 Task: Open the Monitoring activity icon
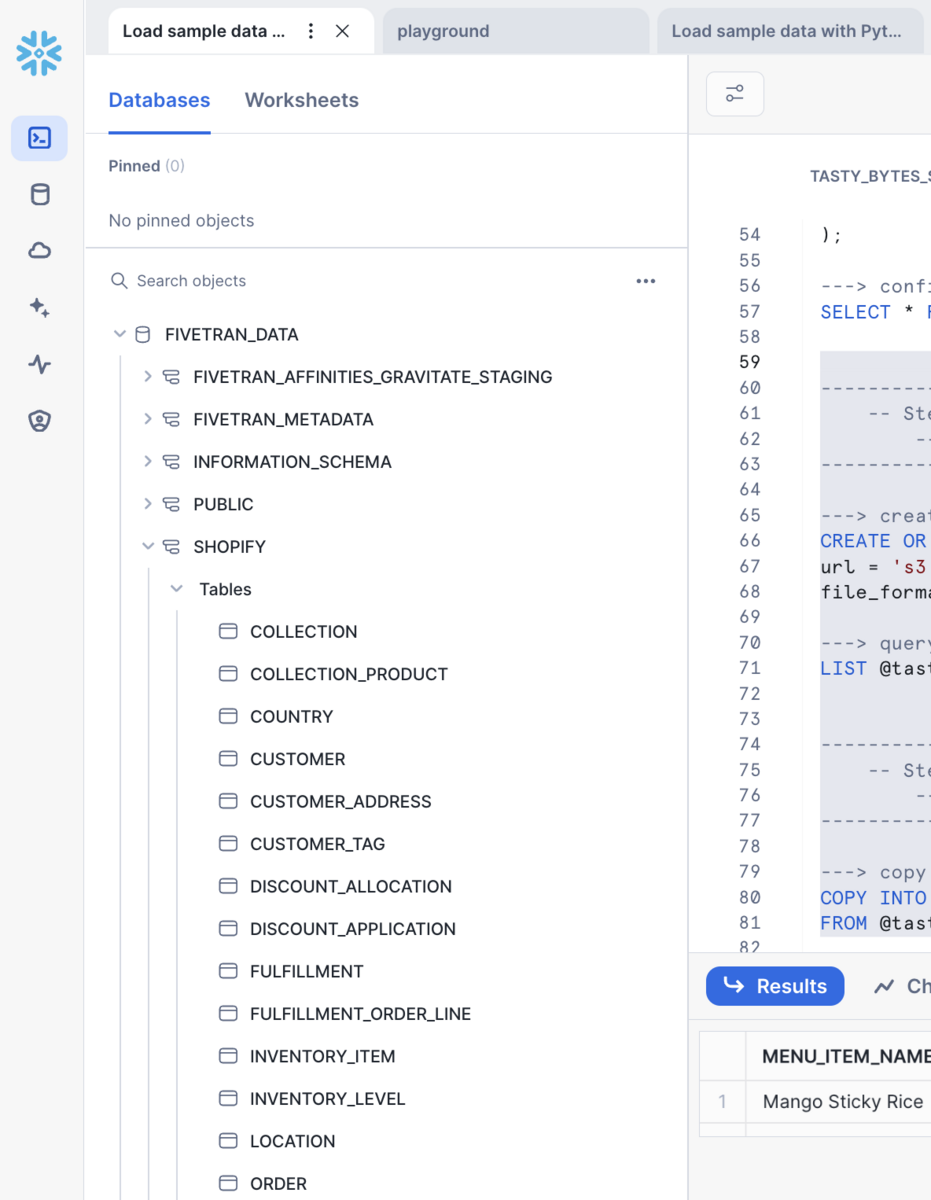coord(39,364)
